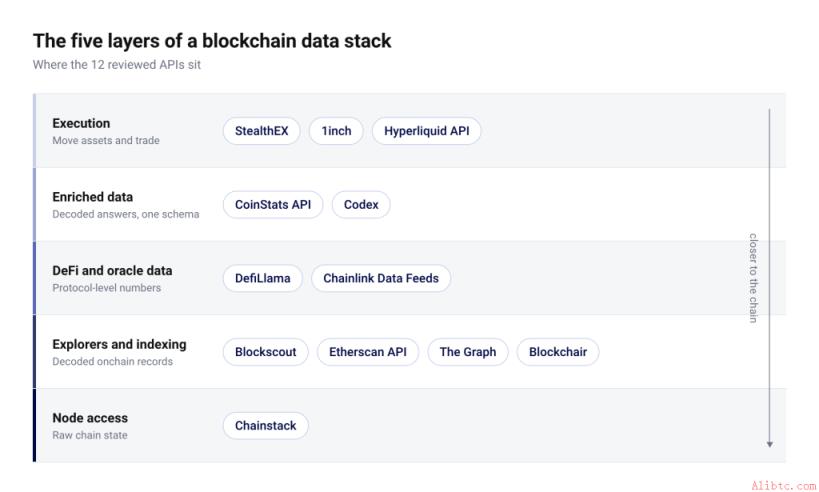
Task: Select the Codex pill
Action: [x=361, y=205]
